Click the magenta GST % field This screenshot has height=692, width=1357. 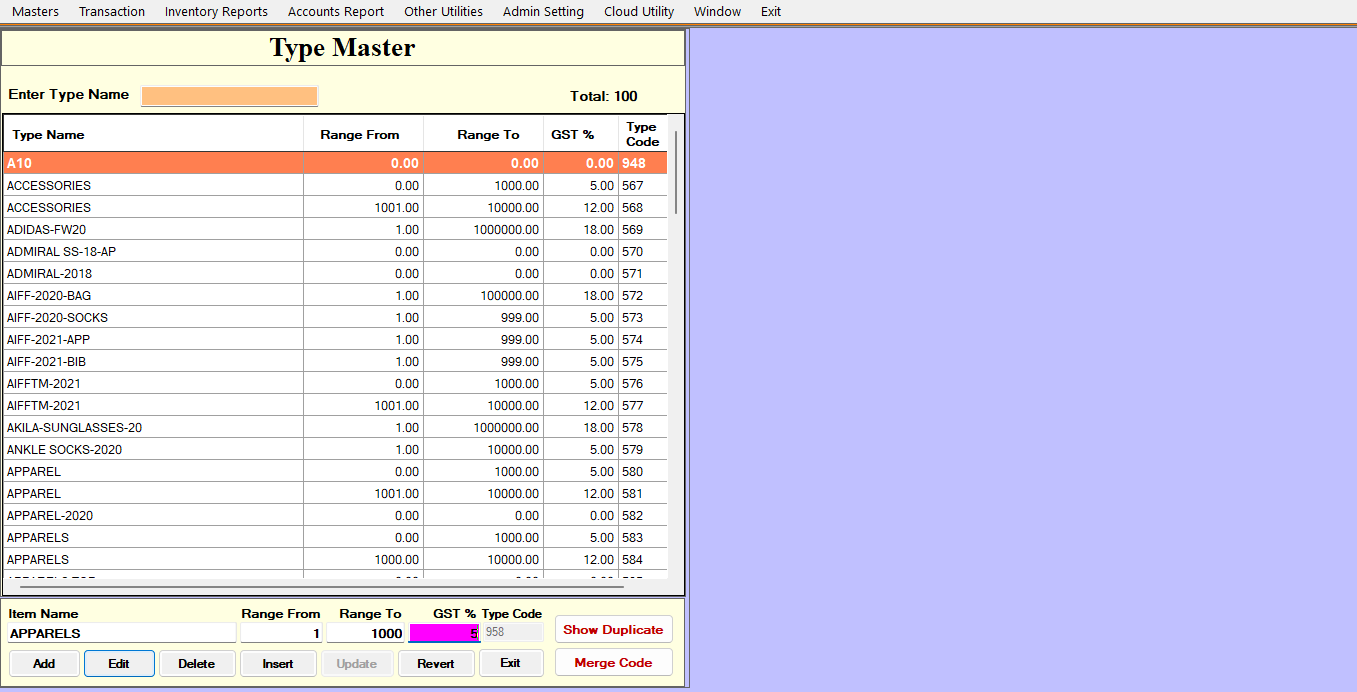[x=443, y=633]
